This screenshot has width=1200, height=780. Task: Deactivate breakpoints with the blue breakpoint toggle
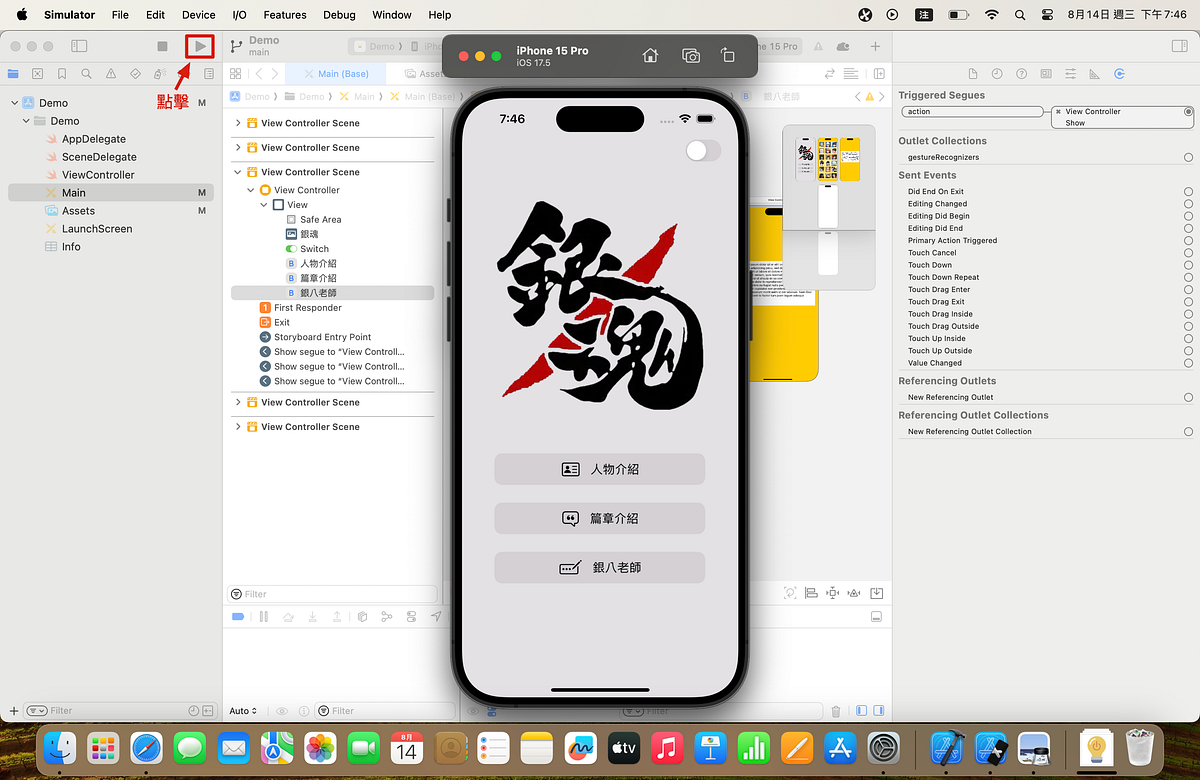point(237,616)
